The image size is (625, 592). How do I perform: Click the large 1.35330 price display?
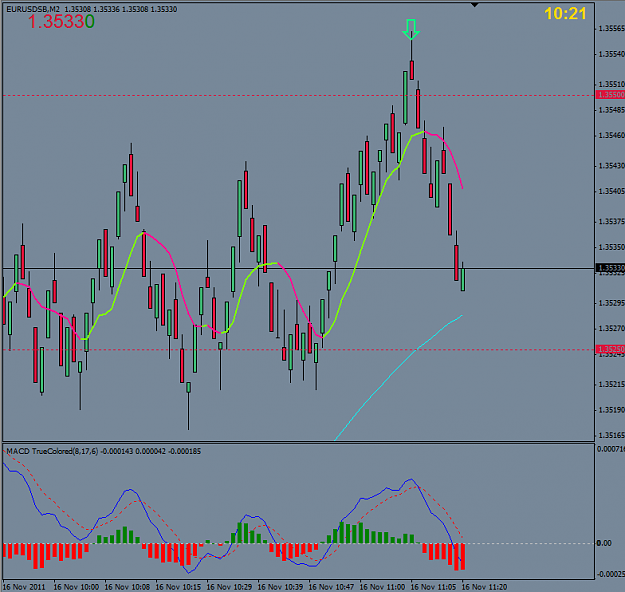61,22
